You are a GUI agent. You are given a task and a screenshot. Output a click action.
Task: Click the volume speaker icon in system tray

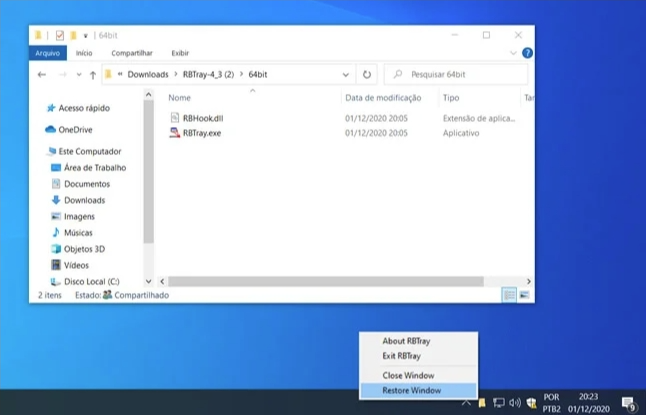(515, 403)
